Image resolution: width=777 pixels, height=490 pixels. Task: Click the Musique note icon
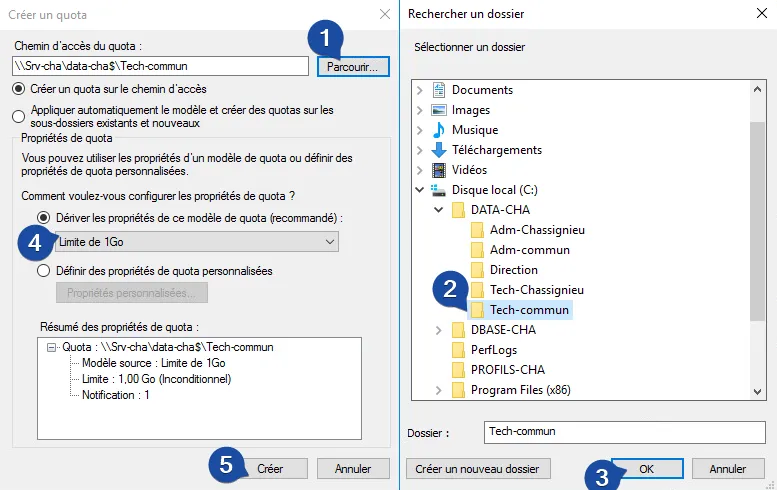tap(439, 130)
